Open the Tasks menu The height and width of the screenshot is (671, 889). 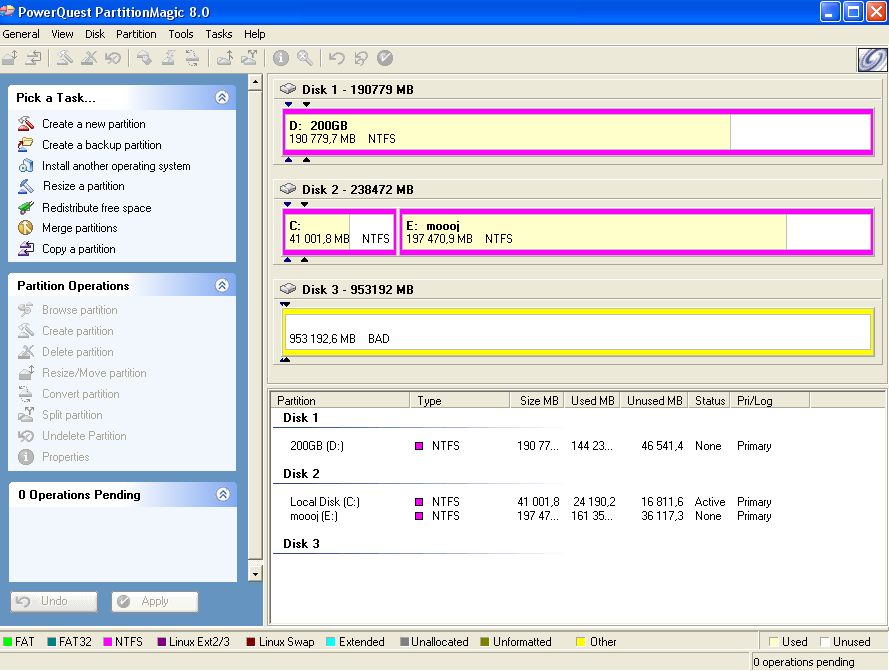(219, 34)
